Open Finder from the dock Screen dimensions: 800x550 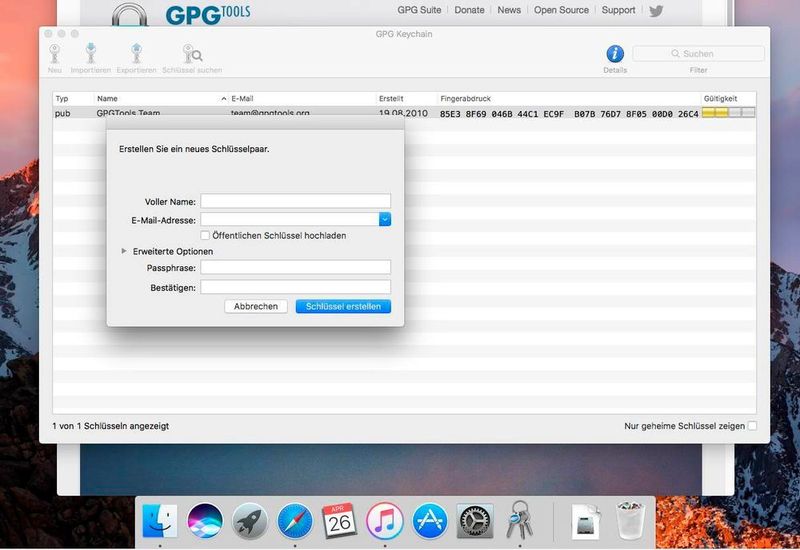pyautogui.click(x=160, y=521)
